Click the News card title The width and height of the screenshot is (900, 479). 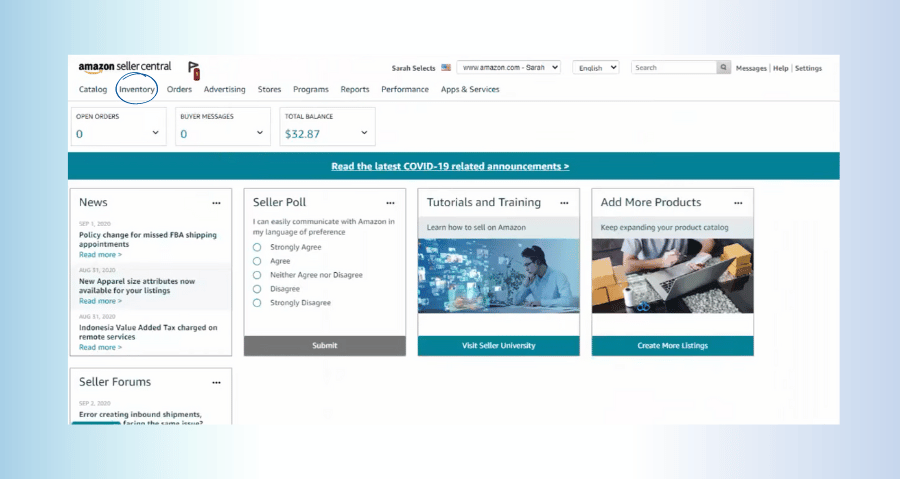click(93, 202)
